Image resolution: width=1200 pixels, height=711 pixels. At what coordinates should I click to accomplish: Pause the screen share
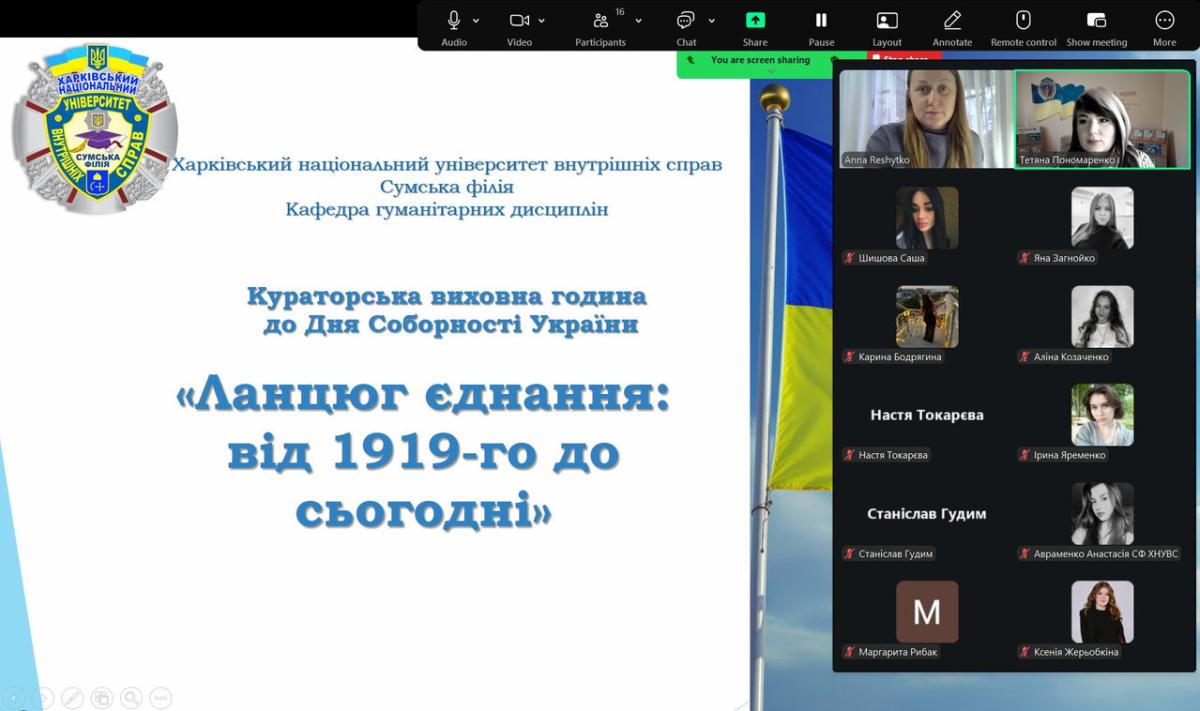821,21
